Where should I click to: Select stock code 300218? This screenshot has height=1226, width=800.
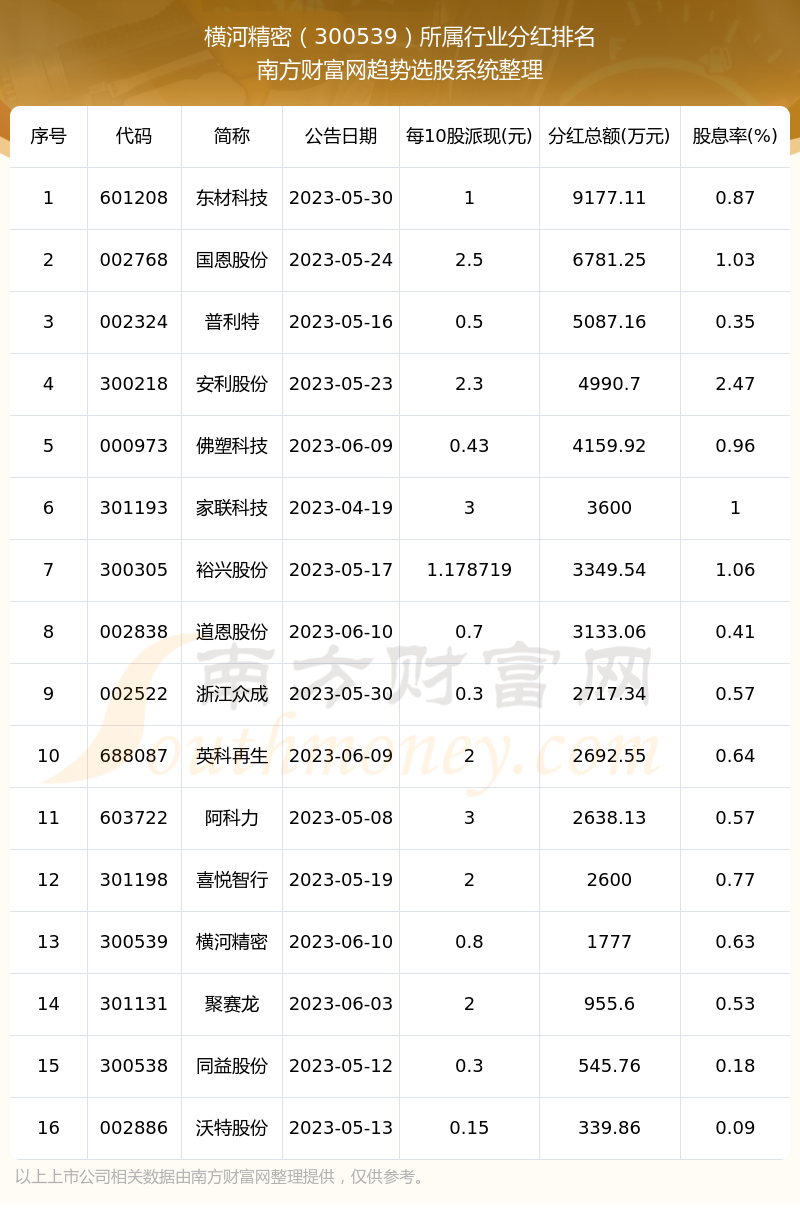coord(134,384)
